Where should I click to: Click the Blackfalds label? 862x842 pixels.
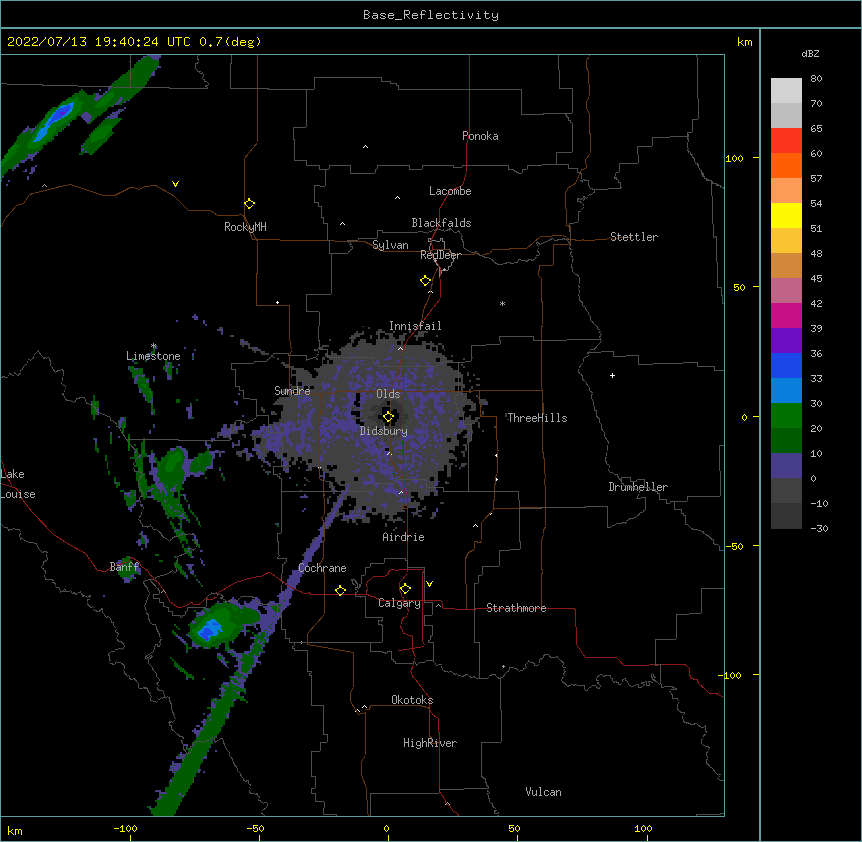point(441,223)
